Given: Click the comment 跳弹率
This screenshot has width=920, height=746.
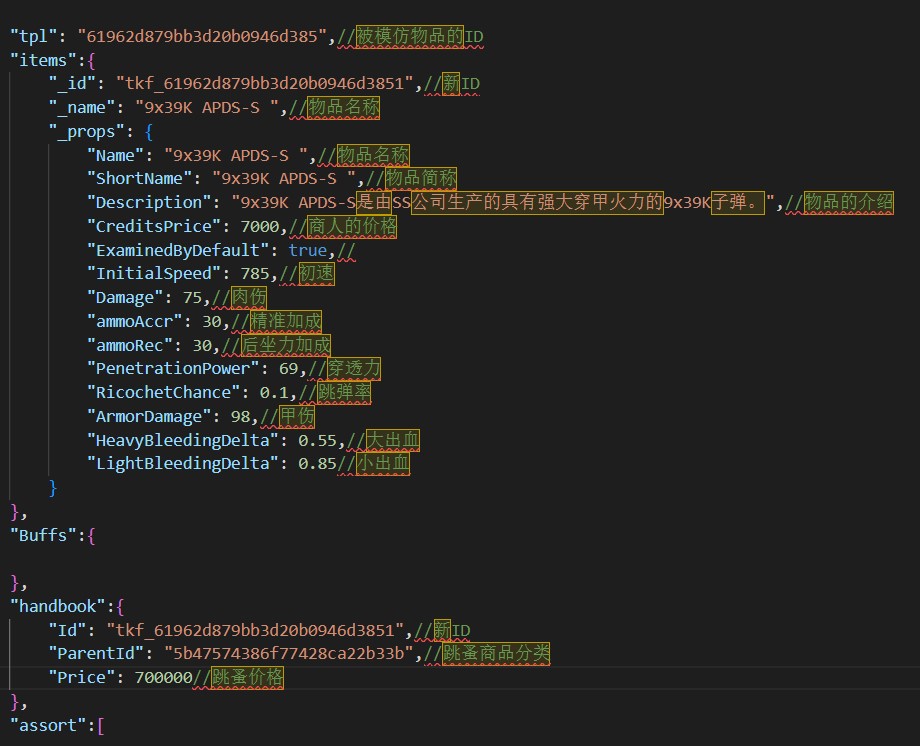Looking at the screenshot, I should click(344, 393).
